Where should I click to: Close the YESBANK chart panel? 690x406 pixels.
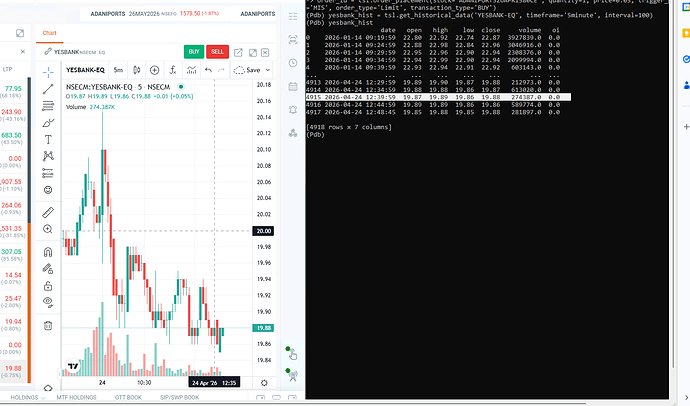(x=265, y=52)
